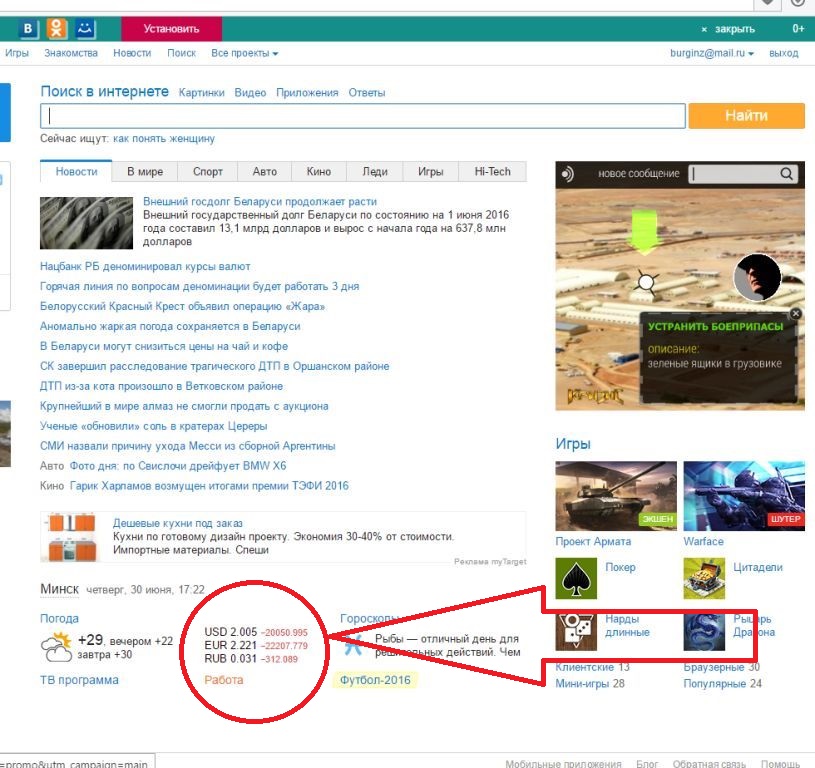Screen dimensions: 815x768
Task: Click the sound icon in game ad
Action: click(567, 174)
